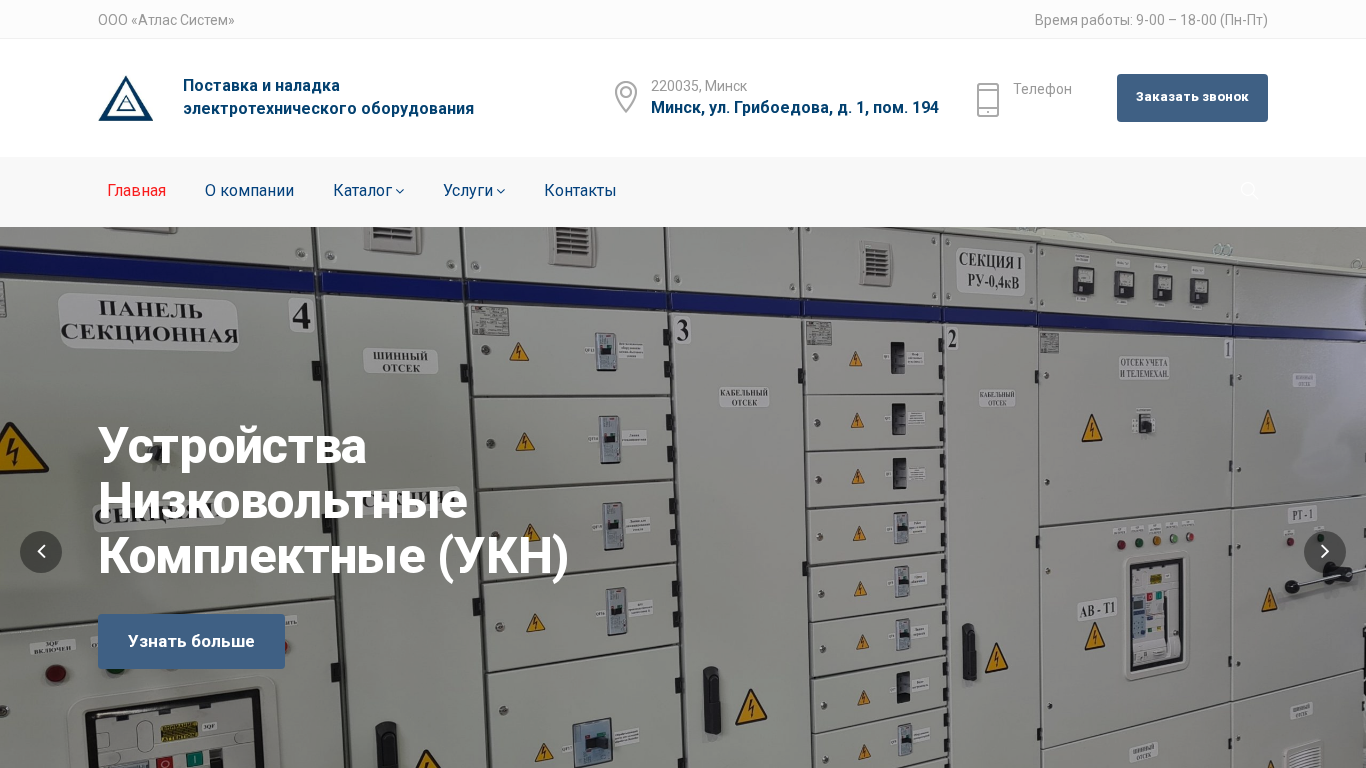Screen dimensions: 1366x768
Task: Click the Заказать звонок button
Action: click(1192, 98)
